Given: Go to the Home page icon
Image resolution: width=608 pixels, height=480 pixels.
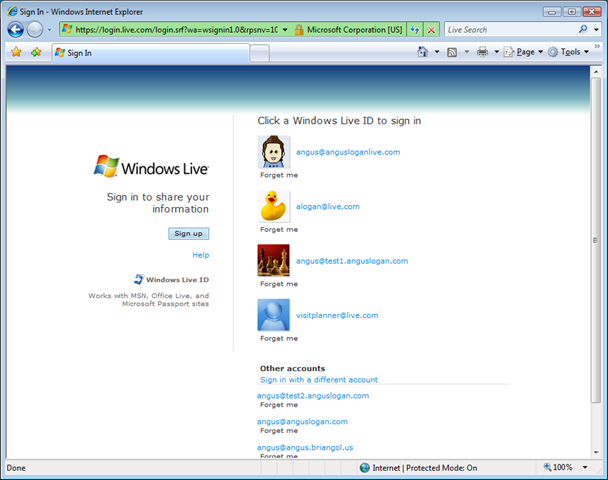Looking at the screenshot, I should [x=423, y=52].
